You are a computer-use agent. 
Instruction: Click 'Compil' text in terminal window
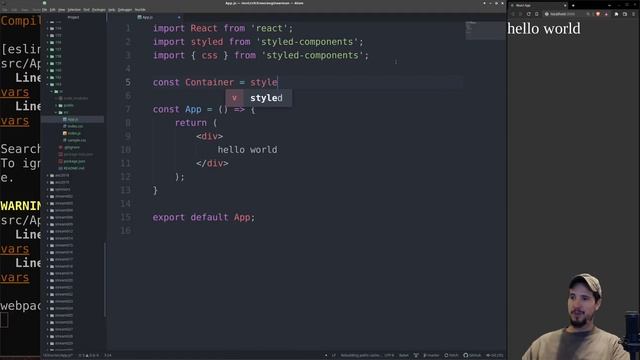[x=20, y=21]
